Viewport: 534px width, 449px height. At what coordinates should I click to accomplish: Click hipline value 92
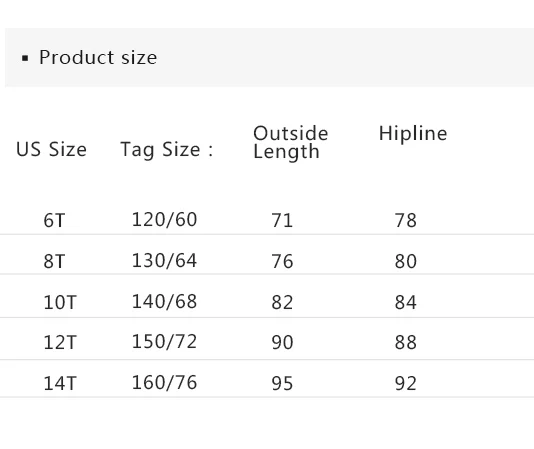pyautogui.click(x=405, y=383)
